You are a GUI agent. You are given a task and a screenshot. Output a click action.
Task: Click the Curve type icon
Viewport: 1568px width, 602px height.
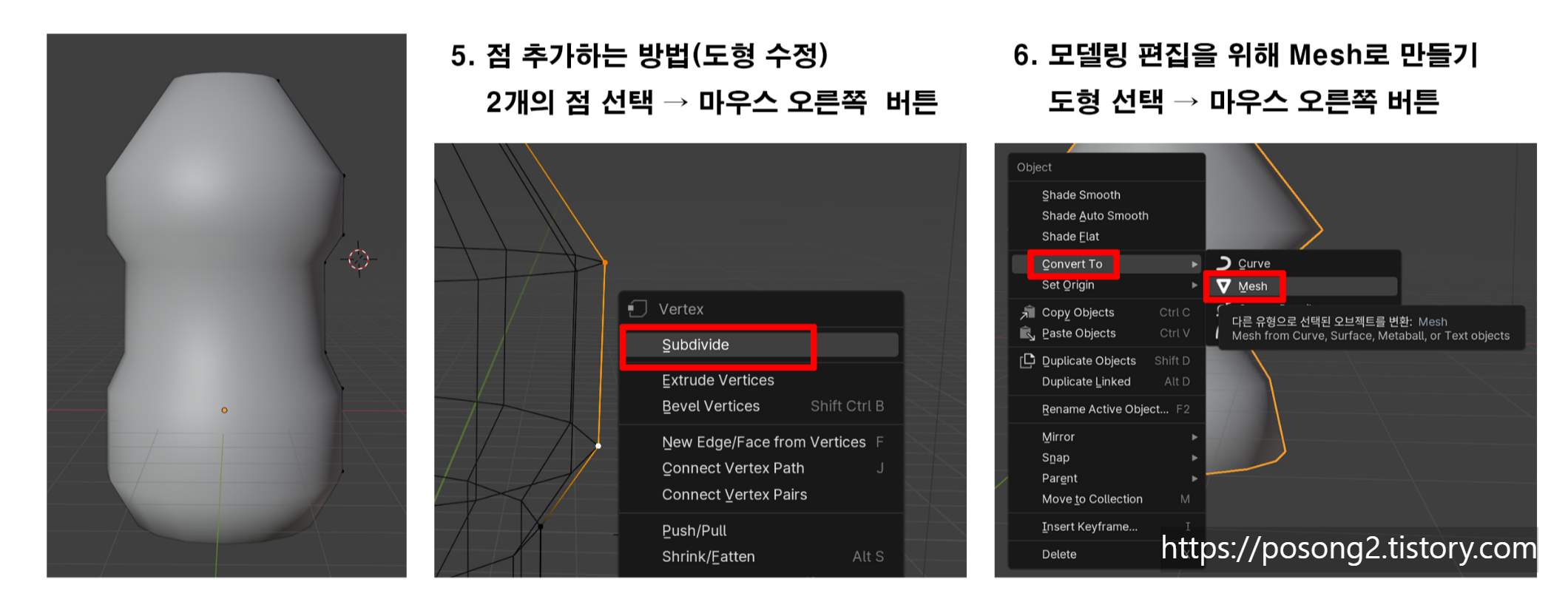pos(1223,263)
